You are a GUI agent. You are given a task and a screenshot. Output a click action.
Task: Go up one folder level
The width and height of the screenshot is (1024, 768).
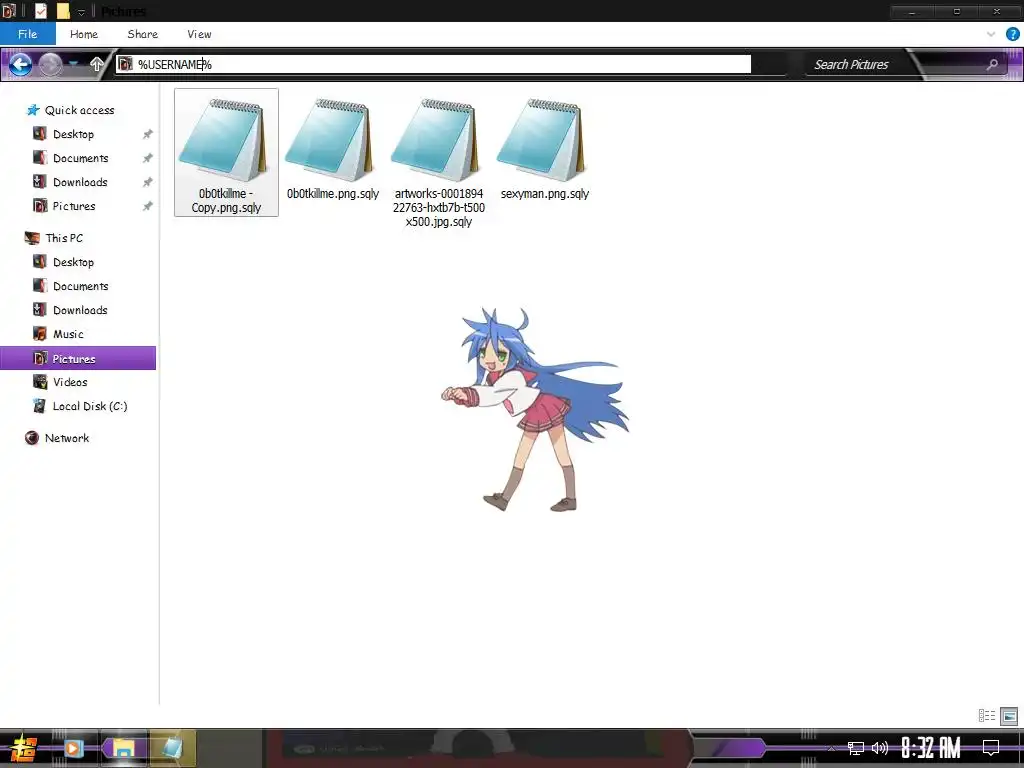pyautogui.click(x=97, y=64)
